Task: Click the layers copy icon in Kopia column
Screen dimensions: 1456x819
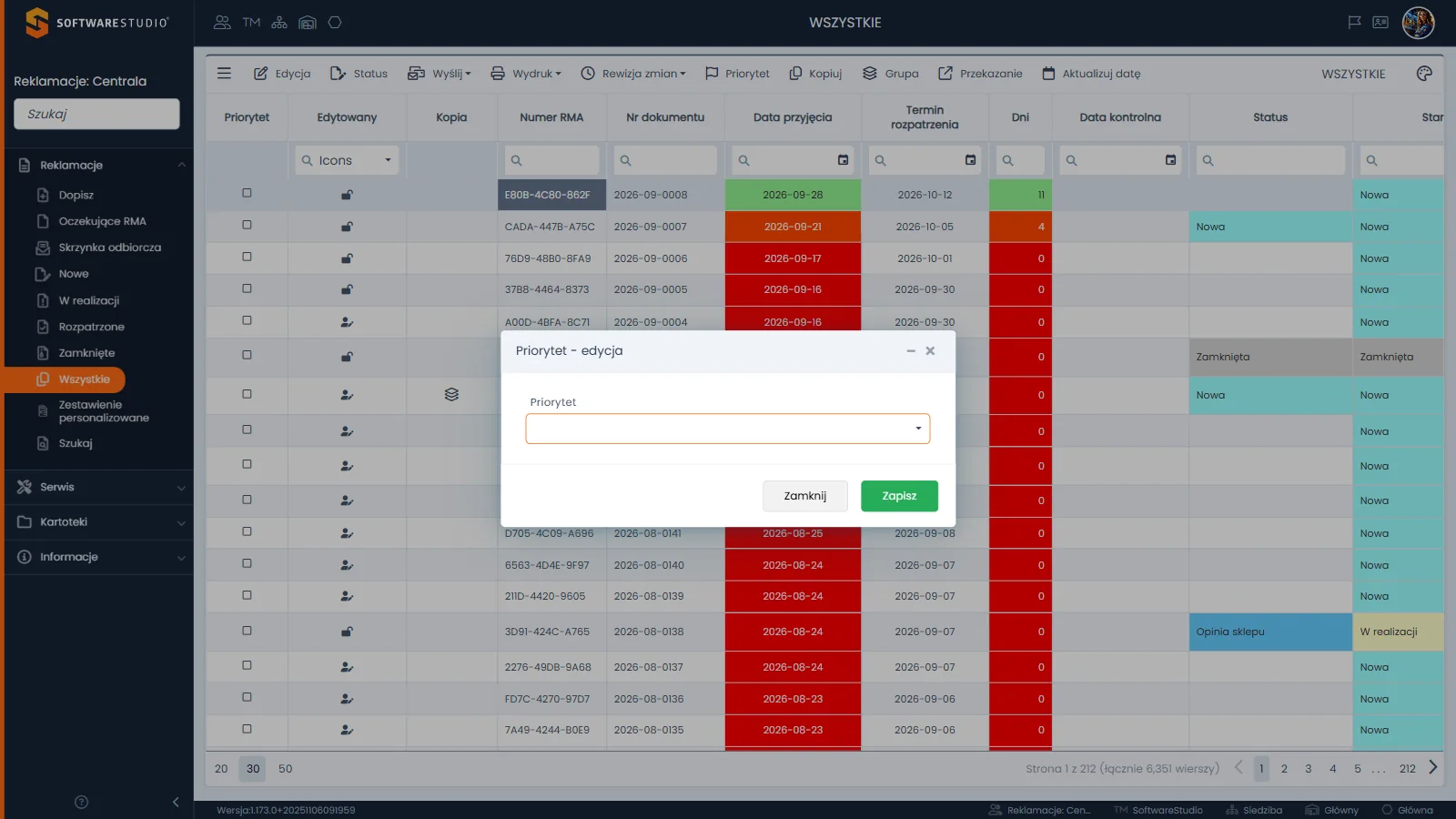Action: coord(451,394)
